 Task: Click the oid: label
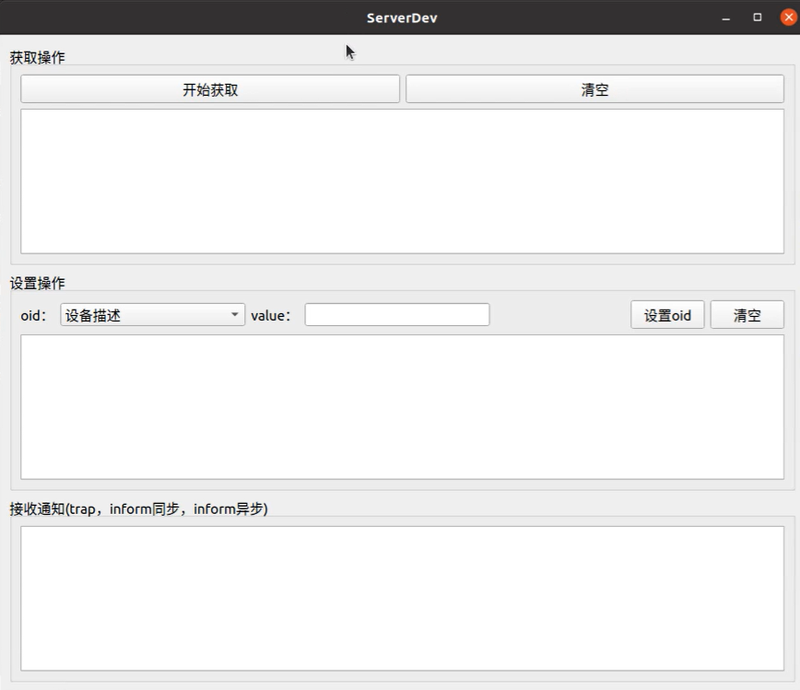click(34, 315)
